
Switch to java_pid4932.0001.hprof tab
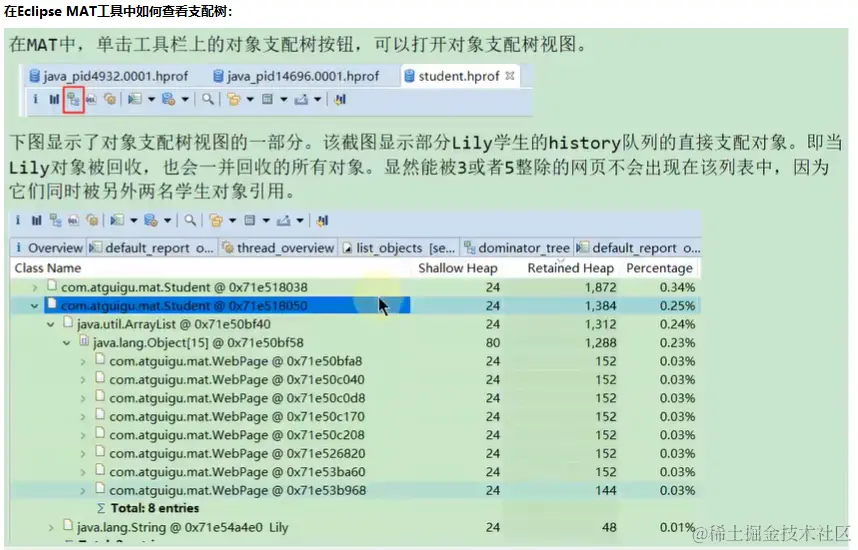click(108, 76)
